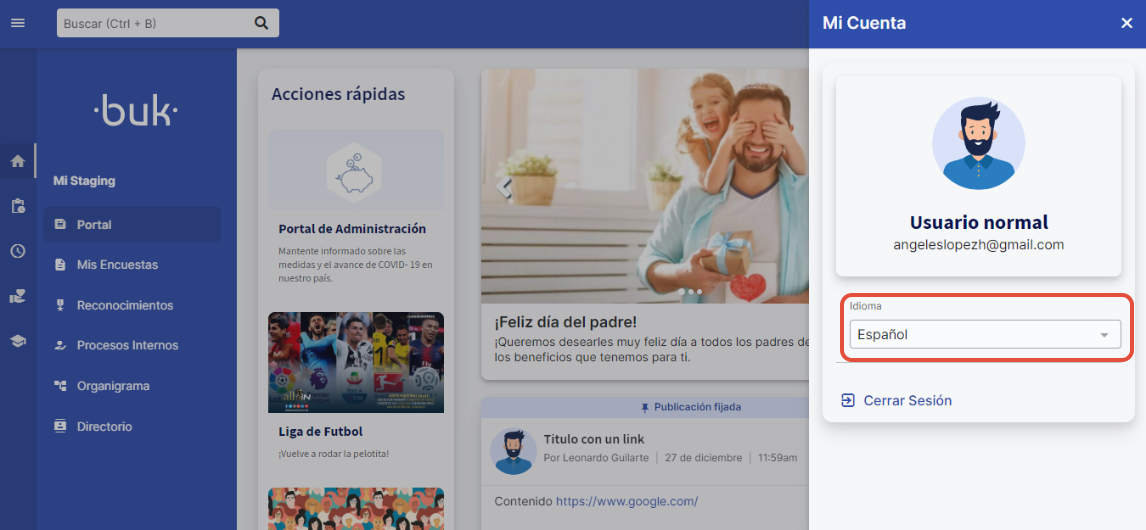Click the magnifying glass search icon
Screen dimensions: 1146x530
coord(261,23)
